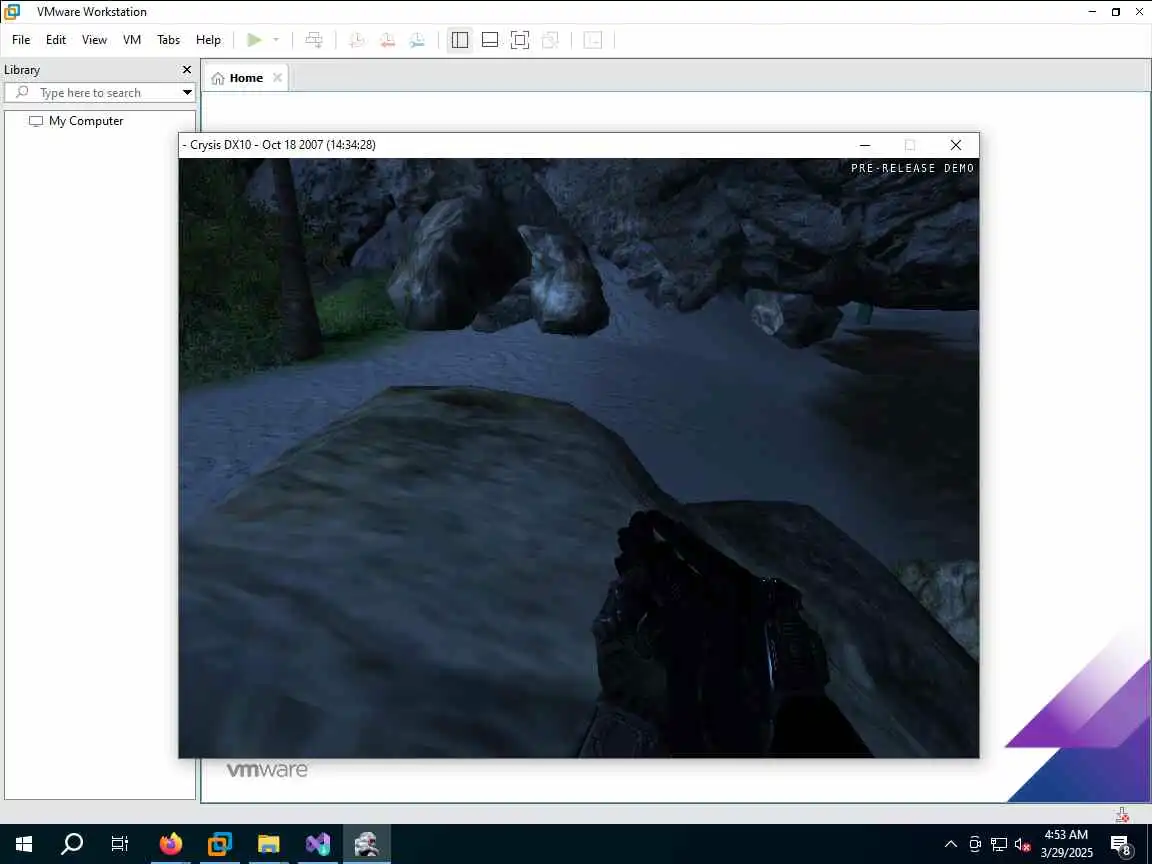Open Windows taskbar search

click(x=72, y=843)
